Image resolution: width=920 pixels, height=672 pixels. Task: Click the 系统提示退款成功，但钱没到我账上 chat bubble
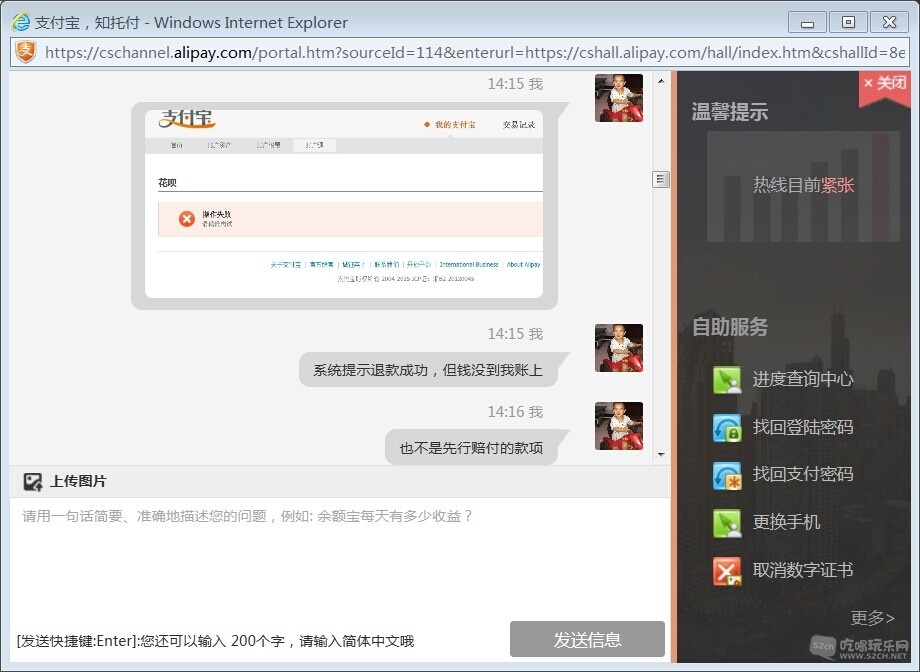[428, 370]
